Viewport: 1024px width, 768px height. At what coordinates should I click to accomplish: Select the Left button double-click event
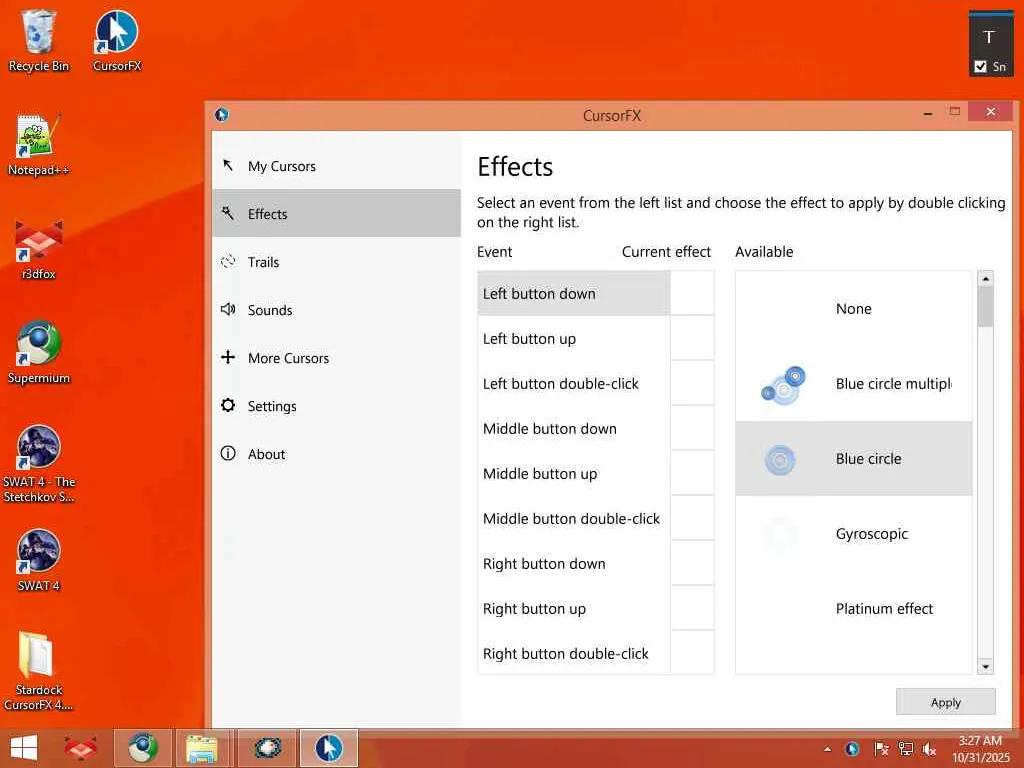pos(573,384)
